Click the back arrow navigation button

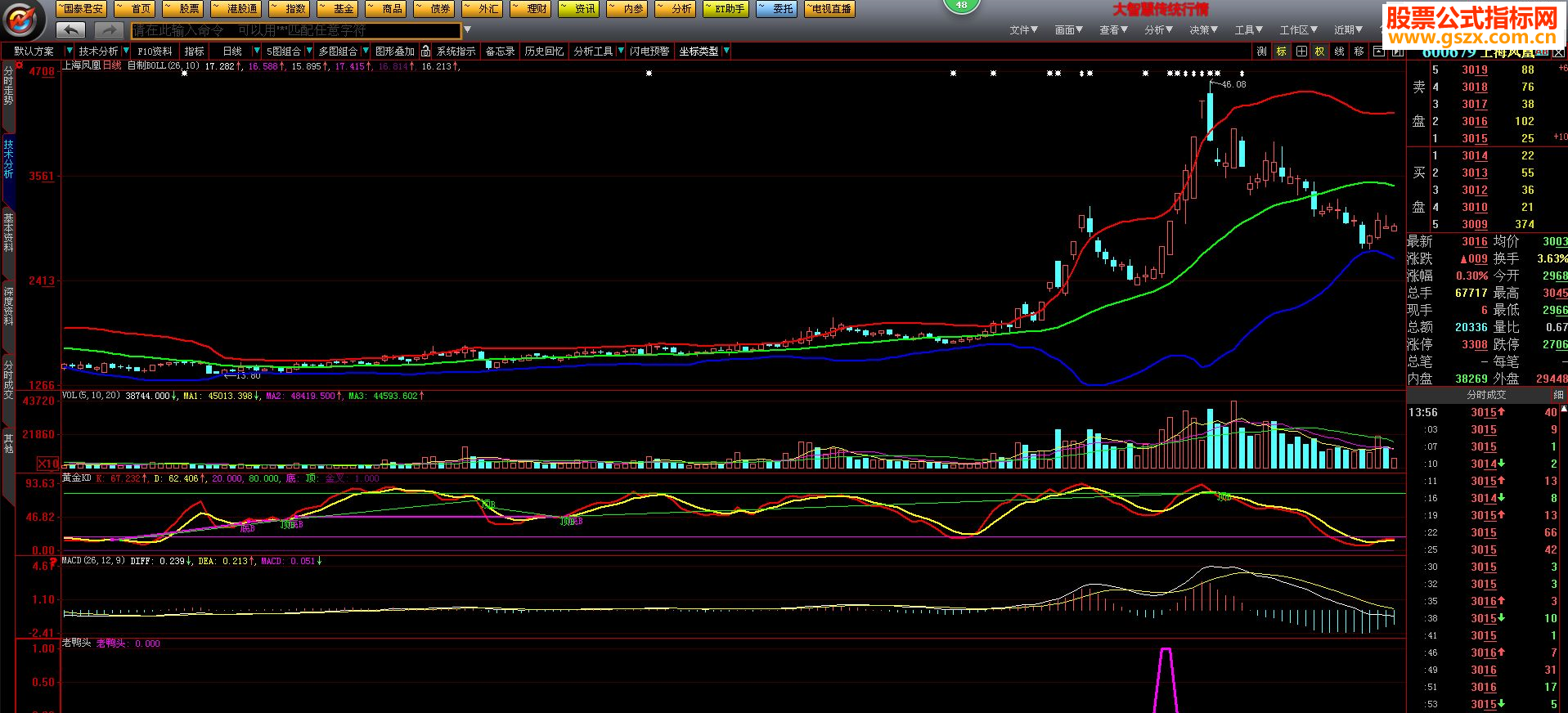[x=71, y=30]
